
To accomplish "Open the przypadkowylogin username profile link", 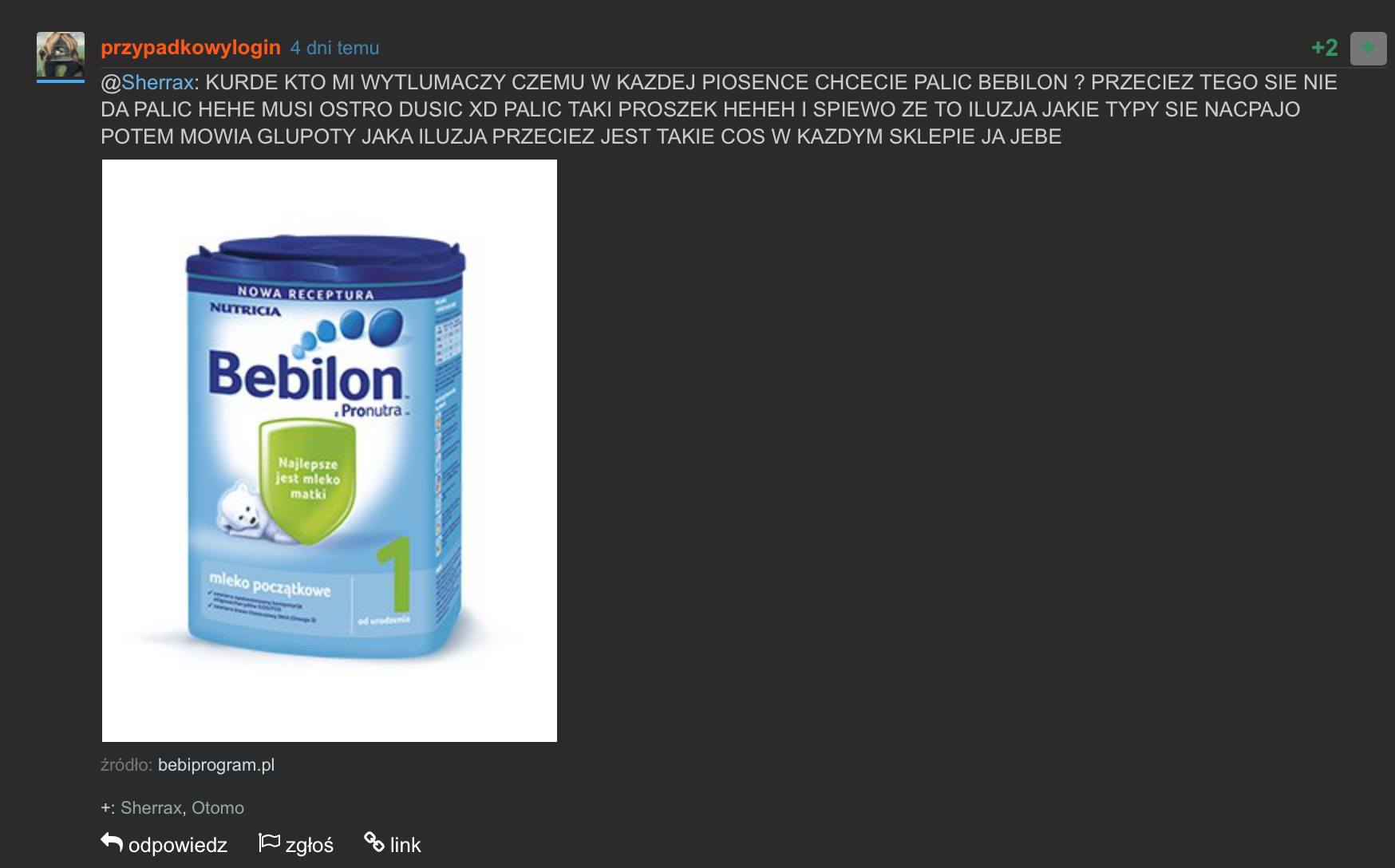I will coord(191,47).
